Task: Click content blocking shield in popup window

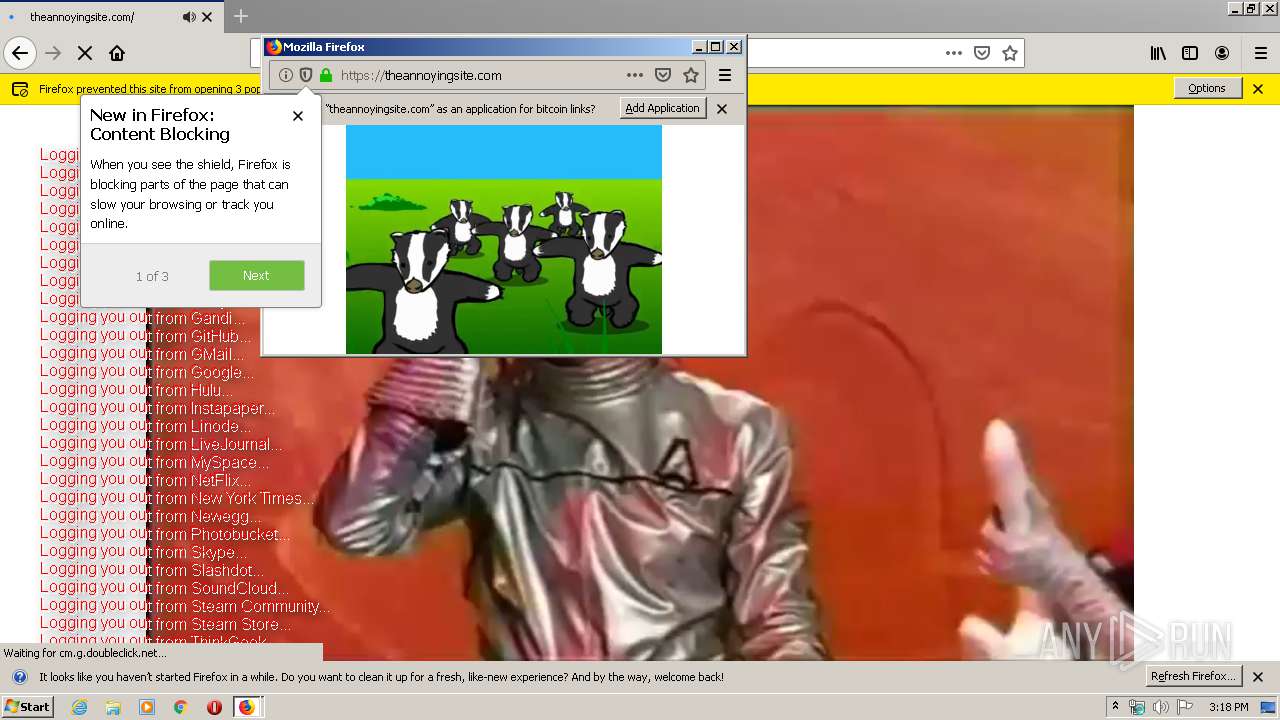Action: click(306, 75)
